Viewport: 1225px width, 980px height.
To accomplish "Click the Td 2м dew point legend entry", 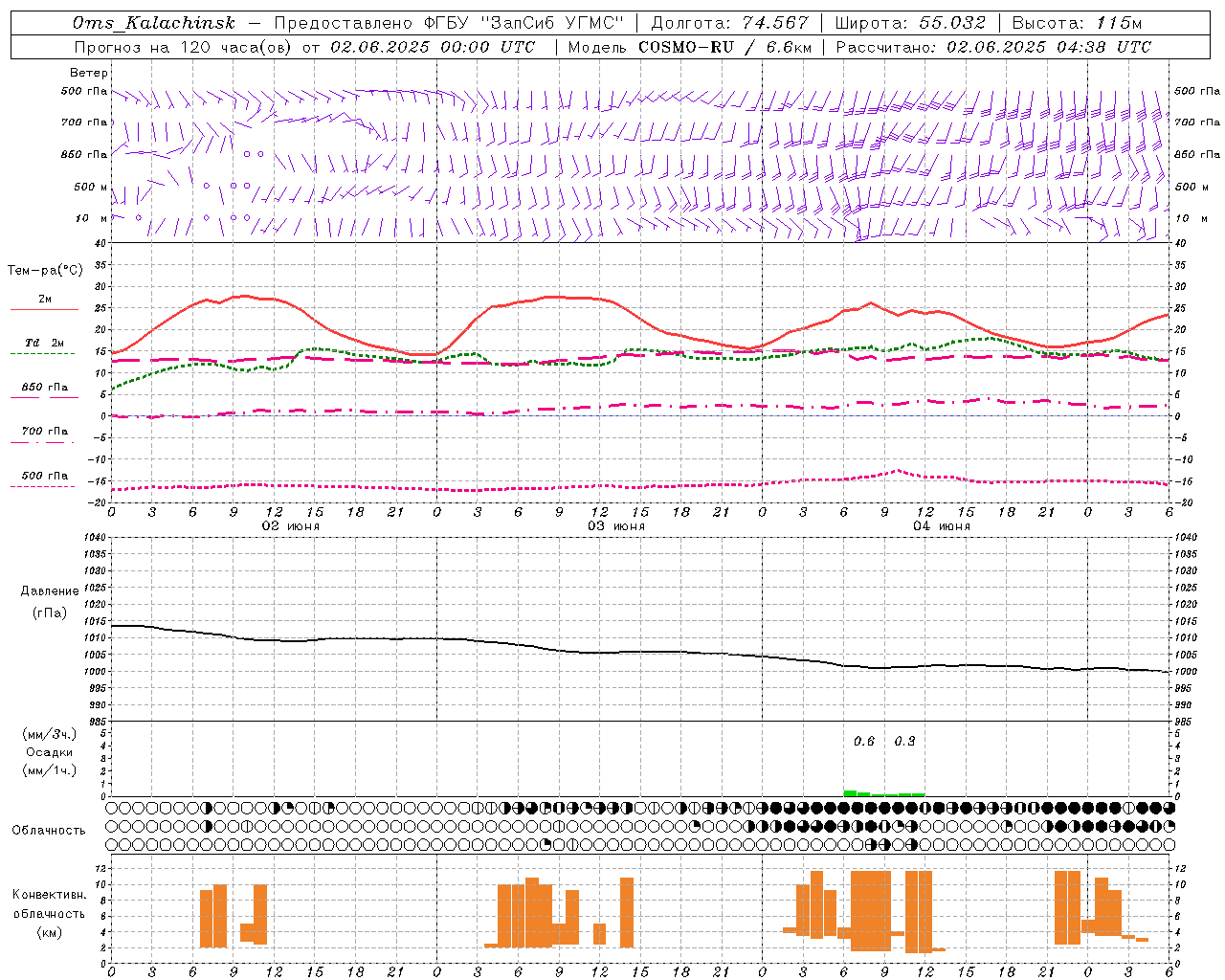I will pyautogui.click(x=44, y=343).
